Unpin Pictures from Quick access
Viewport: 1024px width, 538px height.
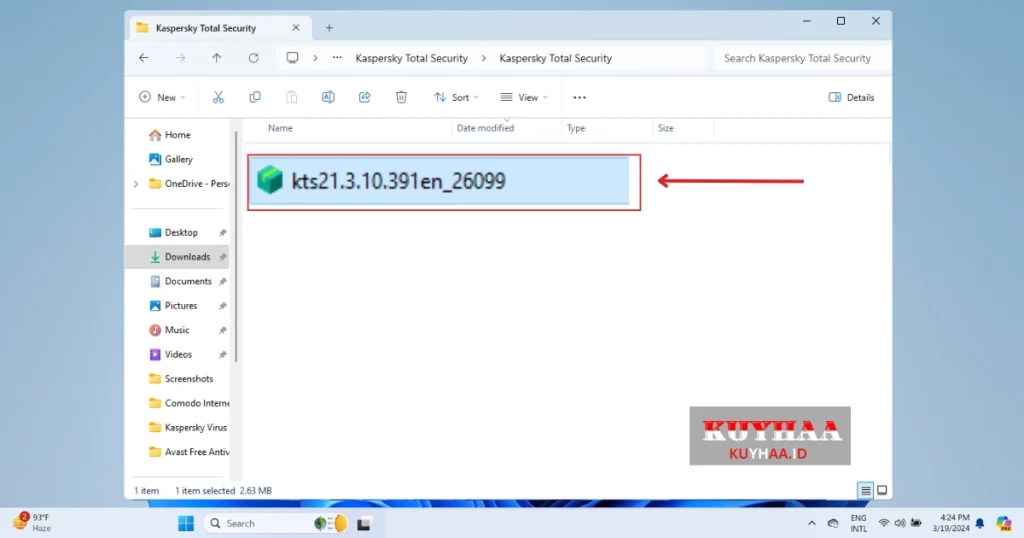(223, 306)
